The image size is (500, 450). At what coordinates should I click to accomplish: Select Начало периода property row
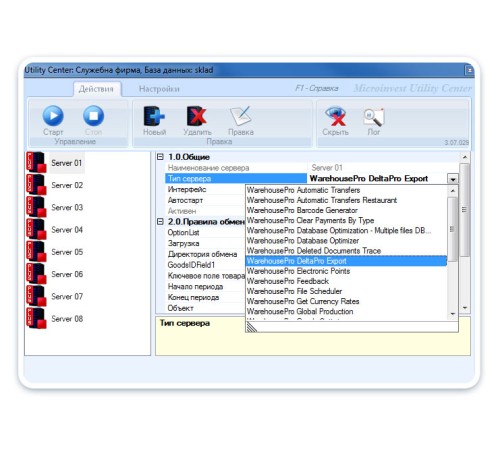(x=205, y=286)
